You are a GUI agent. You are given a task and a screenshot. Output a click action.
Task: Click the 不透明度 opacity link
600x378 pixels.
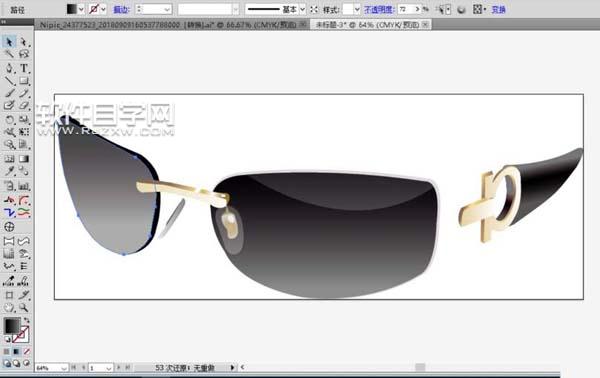pyautogui.click(x=378, y=10)
